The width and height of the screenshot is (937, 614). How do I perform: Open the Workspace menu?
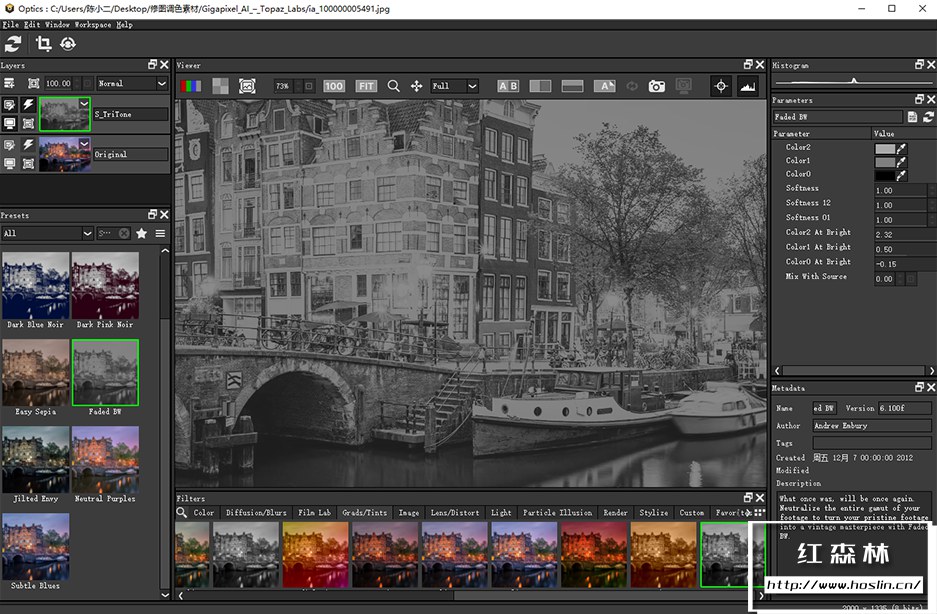pos(92,24)
